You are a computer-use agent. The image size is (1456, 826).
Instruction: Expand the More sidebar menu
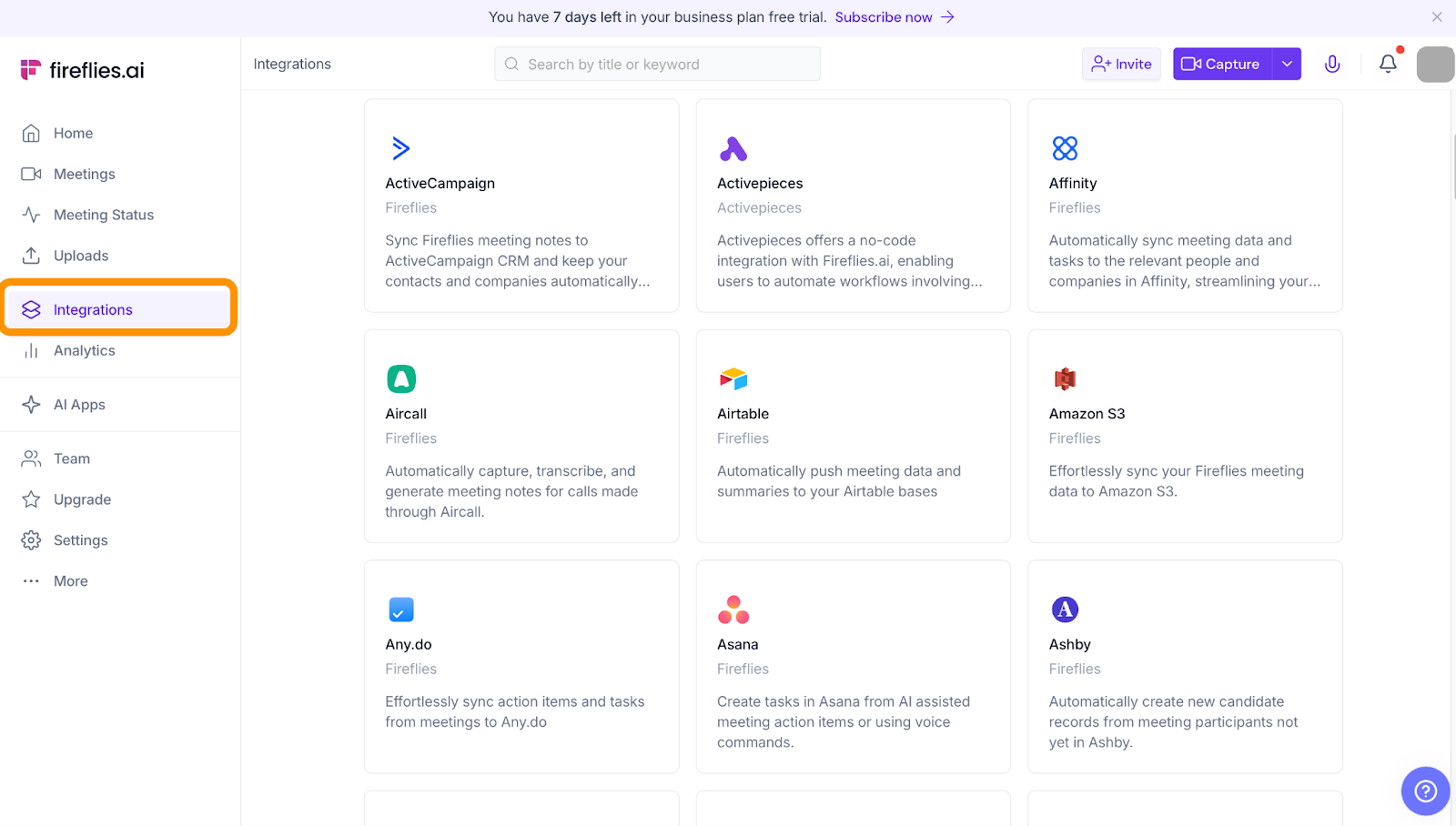[x=70, y=581]
